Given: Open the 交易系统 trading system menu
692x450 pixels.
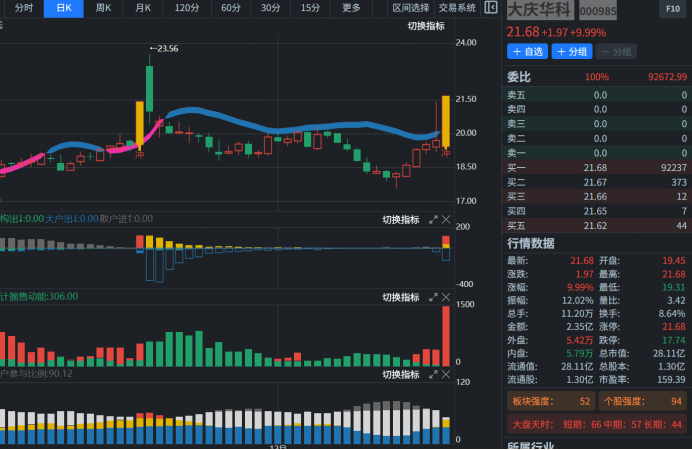Looking at the screenshot, I should 457,8.
